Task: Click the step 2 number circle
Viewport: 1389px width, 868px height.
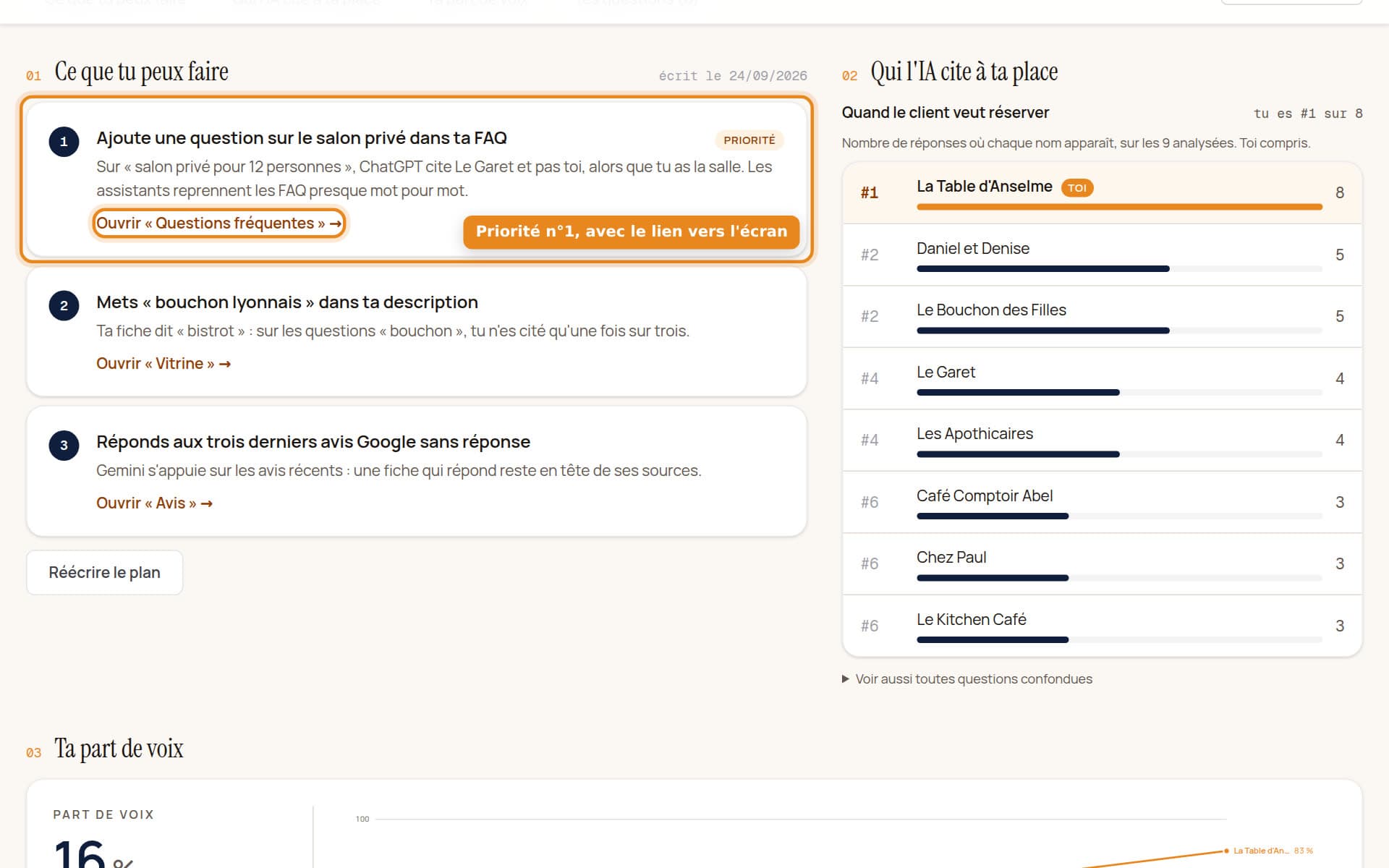Action: tap(64, 305)
